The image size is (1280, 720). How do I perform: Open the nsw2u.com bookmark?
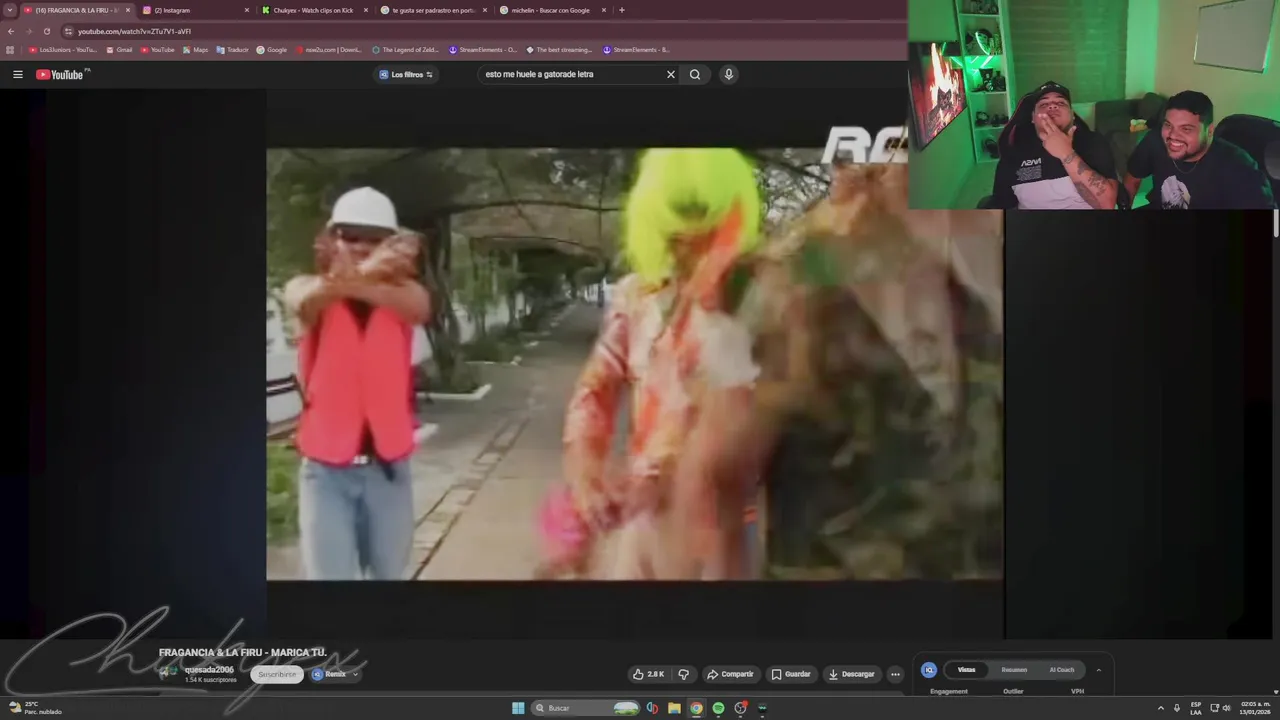point(329,49)
